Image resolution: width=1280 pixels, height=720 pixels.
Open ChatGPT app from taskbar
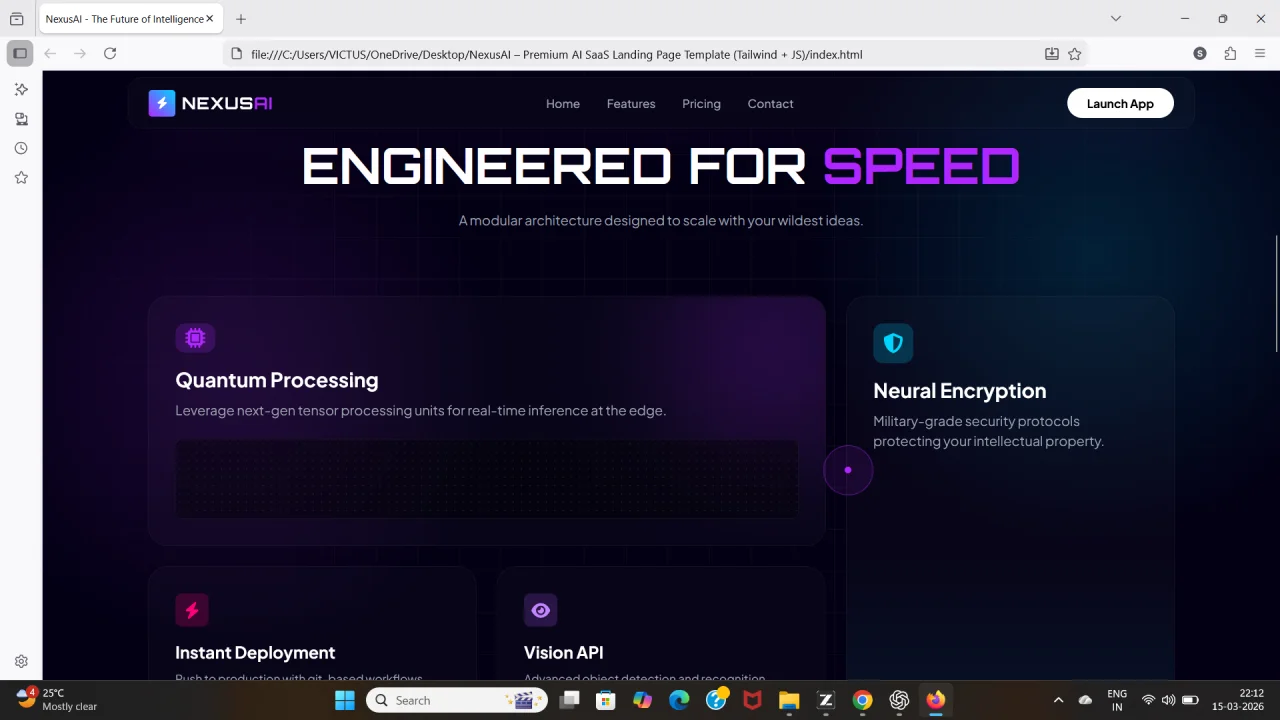899,700
